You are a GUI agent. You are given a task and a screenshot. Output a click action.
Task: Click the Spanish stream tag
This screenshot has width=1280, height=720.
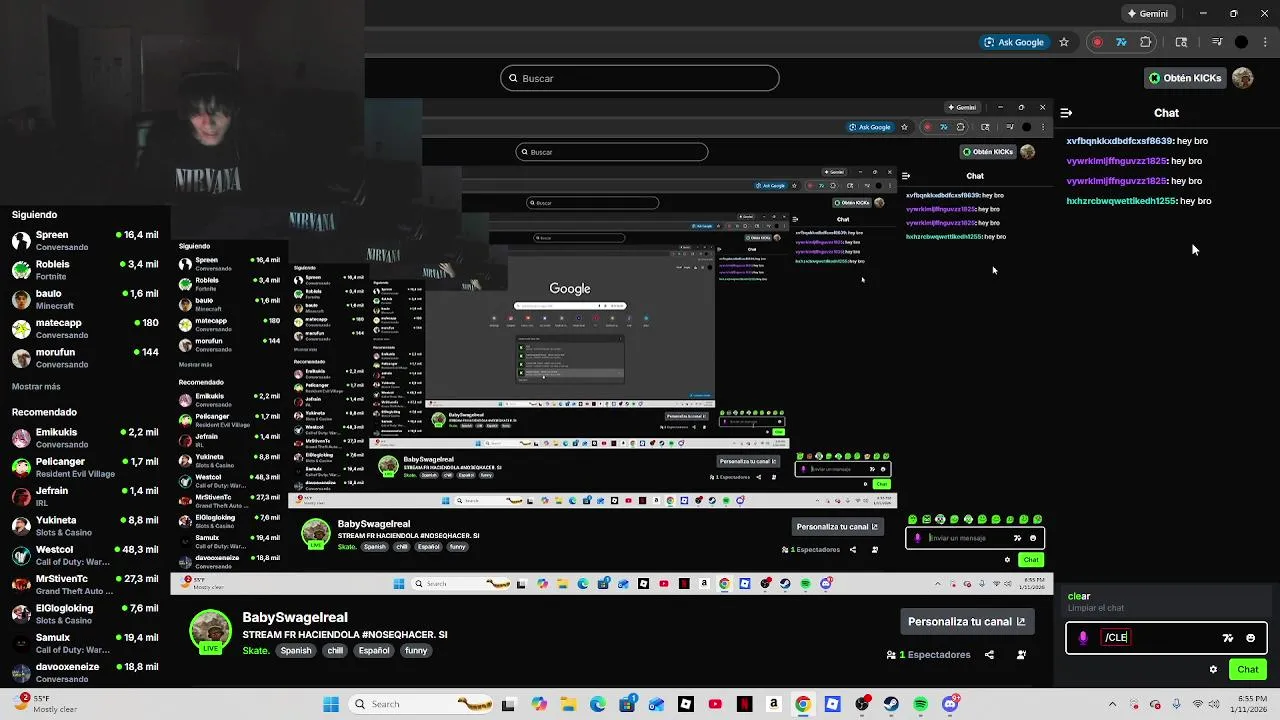(x=296, y=651)
